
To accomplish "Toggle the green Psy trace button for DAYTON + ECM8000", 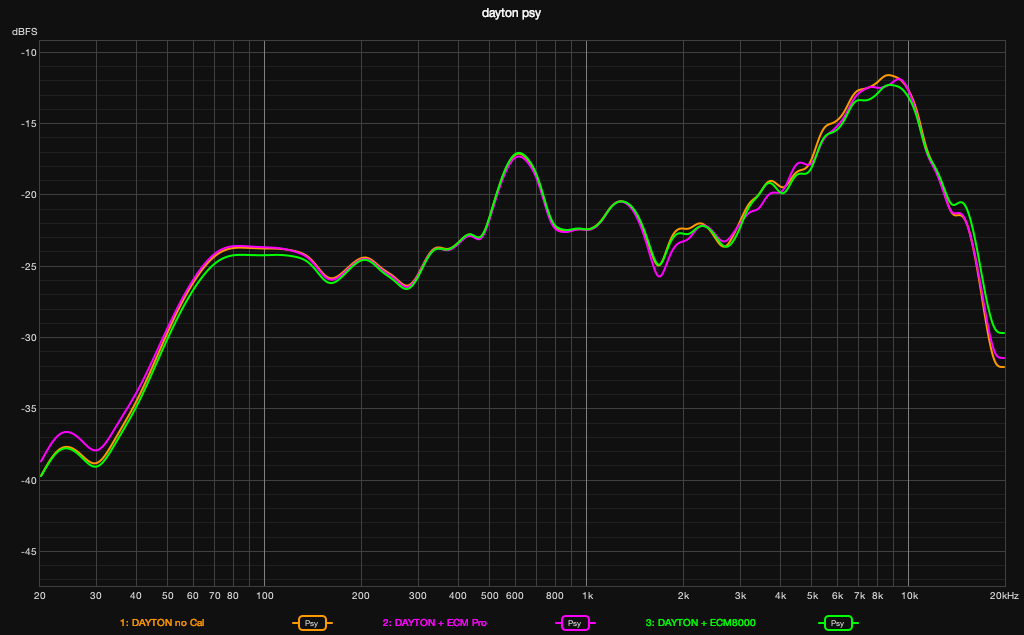I will (x=838, y=623).
